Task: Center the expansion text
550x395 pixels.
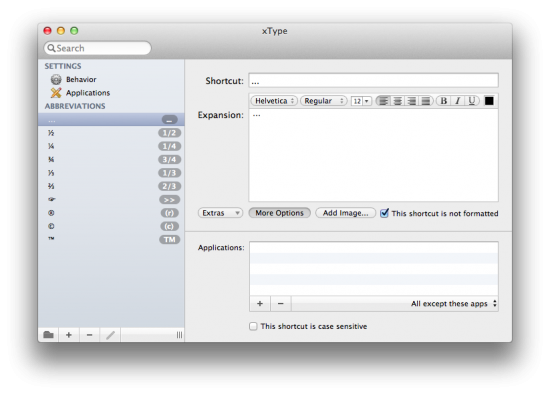Action: (397, 101)
